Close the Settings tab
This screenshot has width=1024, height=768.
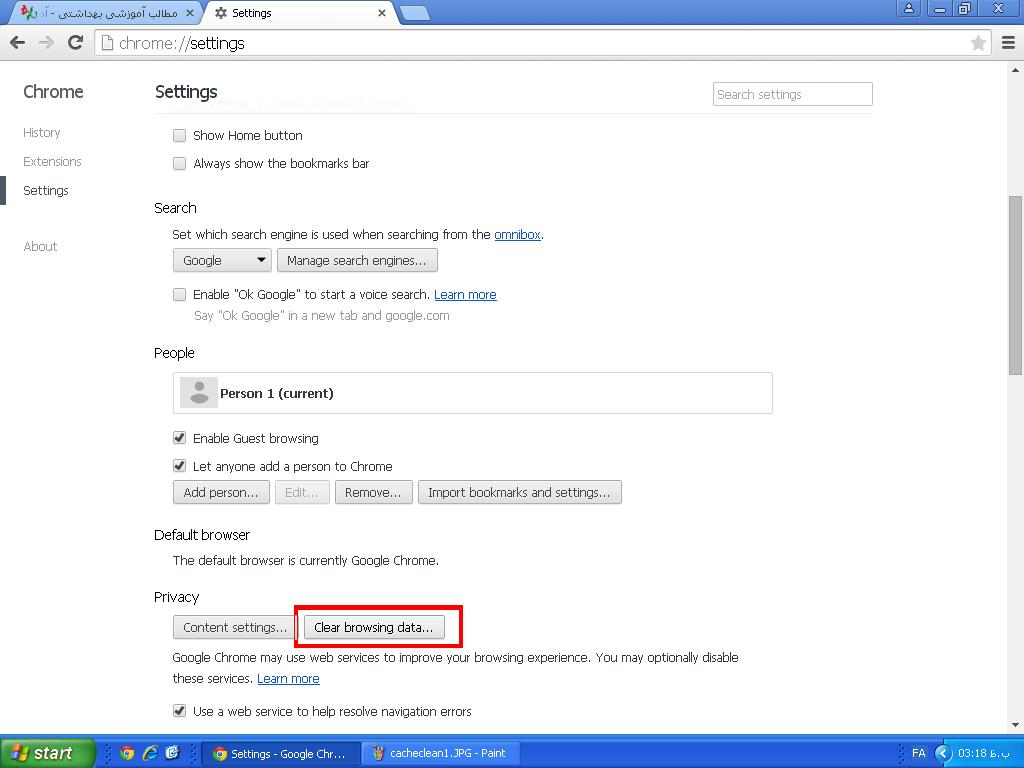click(381, 13)
